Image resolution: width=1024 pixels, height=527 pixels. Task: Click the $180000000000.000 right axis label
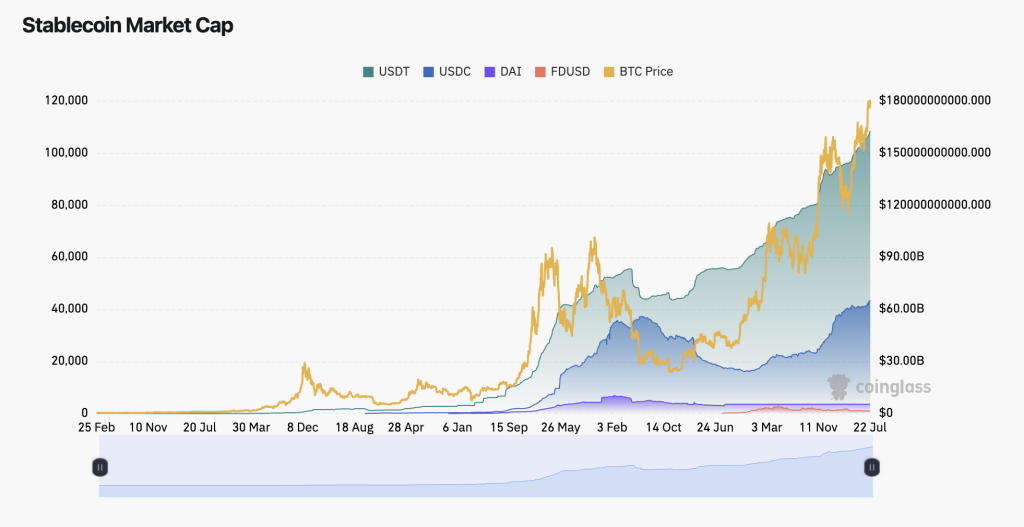(x=935, y=101)
